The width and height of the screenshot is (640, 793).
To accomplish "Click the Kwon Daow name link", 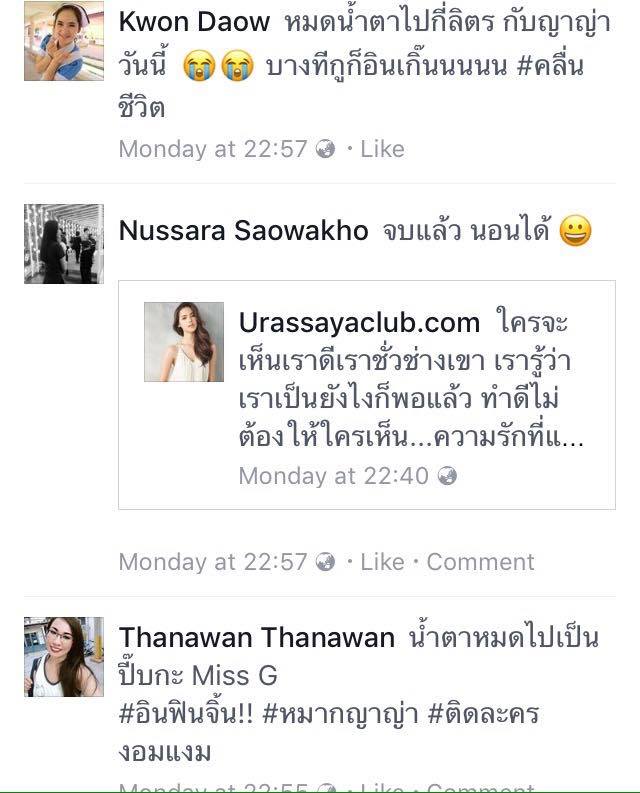I will point(194,22).
